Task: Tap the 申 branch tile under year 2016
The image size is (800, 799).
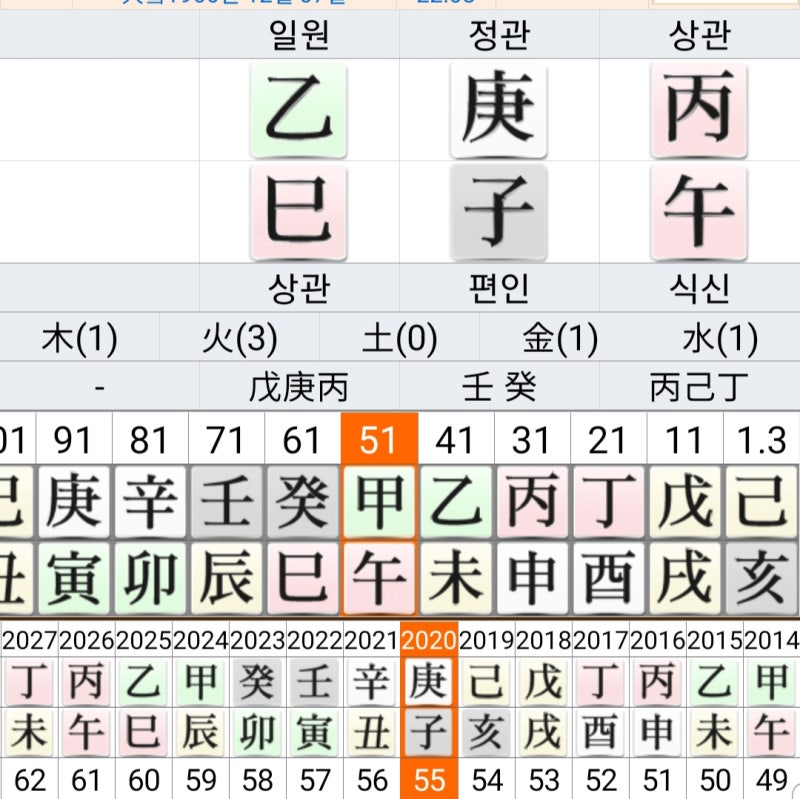Action: point(657,732)
